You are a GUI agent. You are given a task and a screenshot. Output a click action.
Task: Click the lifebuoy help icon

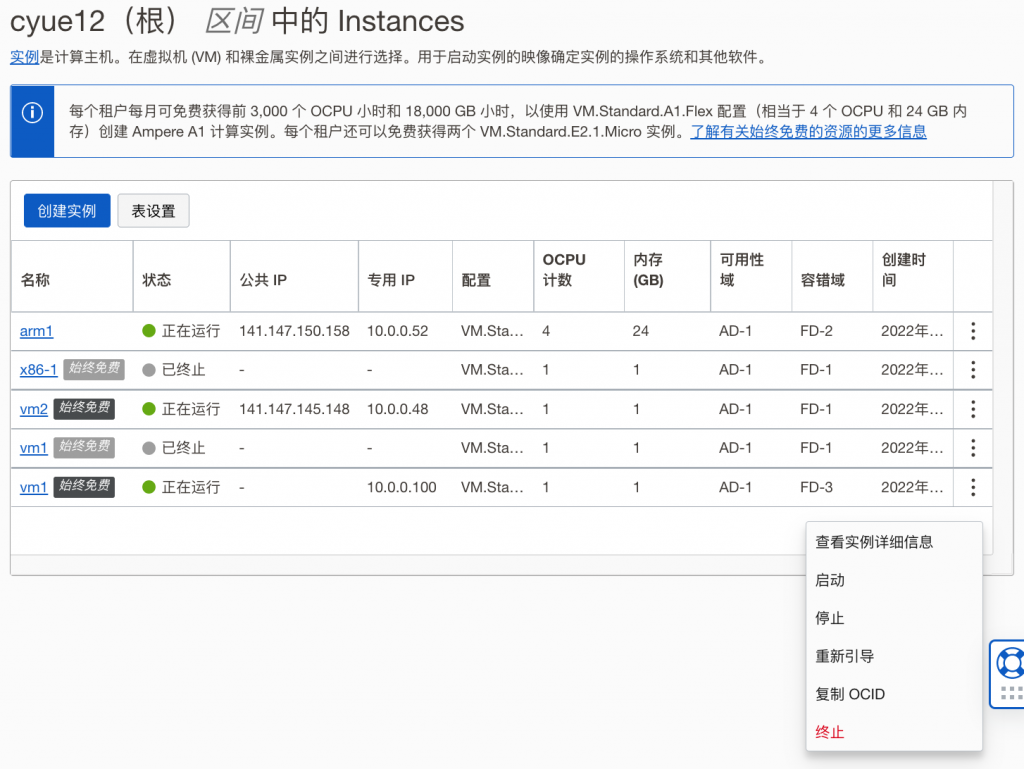[1010, 662]
